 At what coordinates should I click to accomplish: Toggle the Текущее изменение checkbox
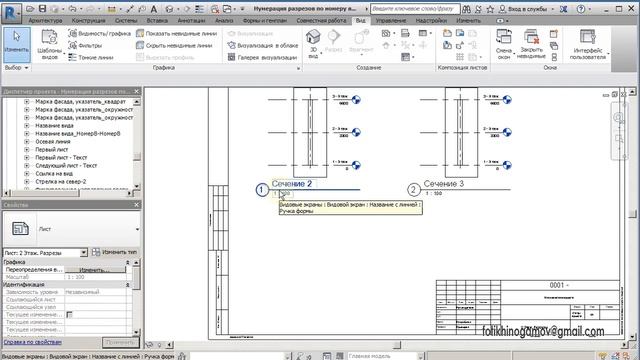point(69,315)
